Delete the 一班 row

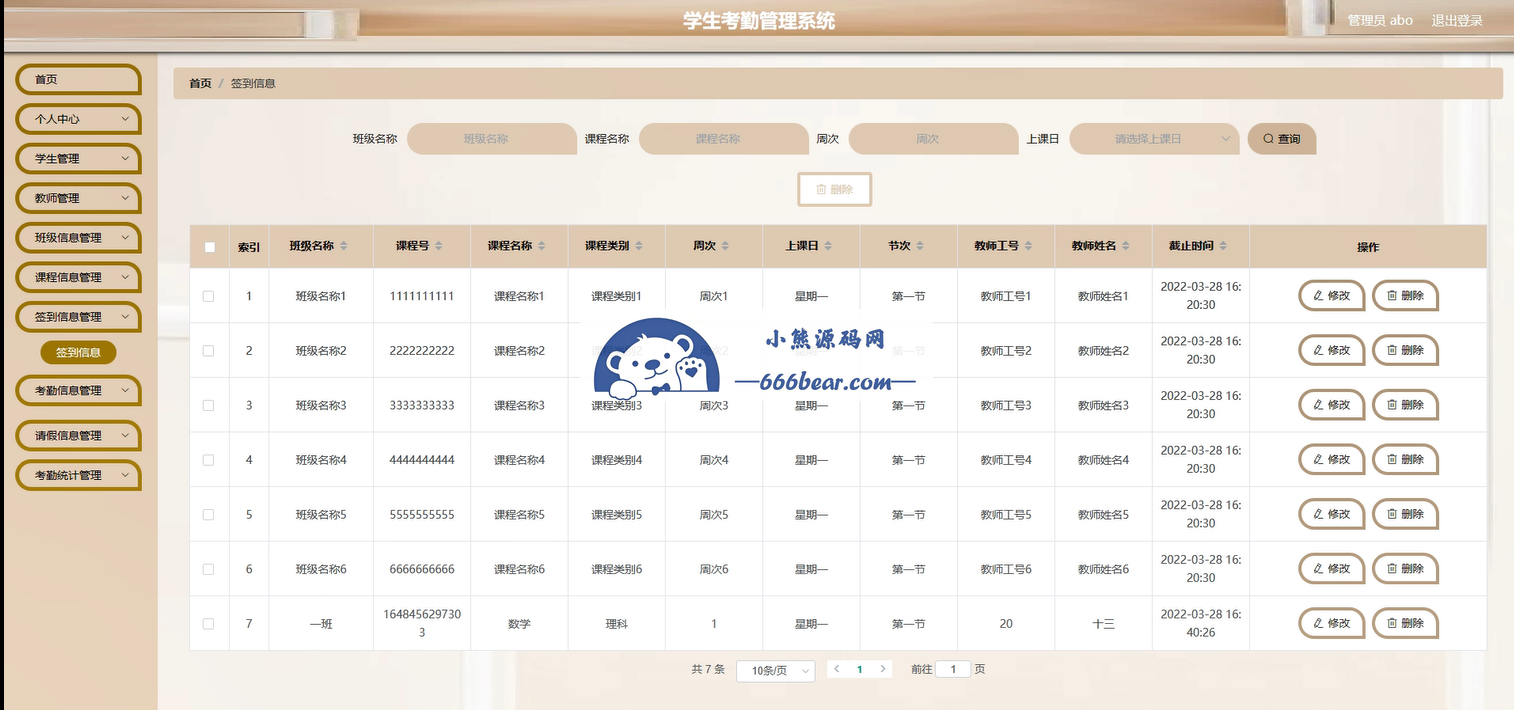click(1406, 623)
